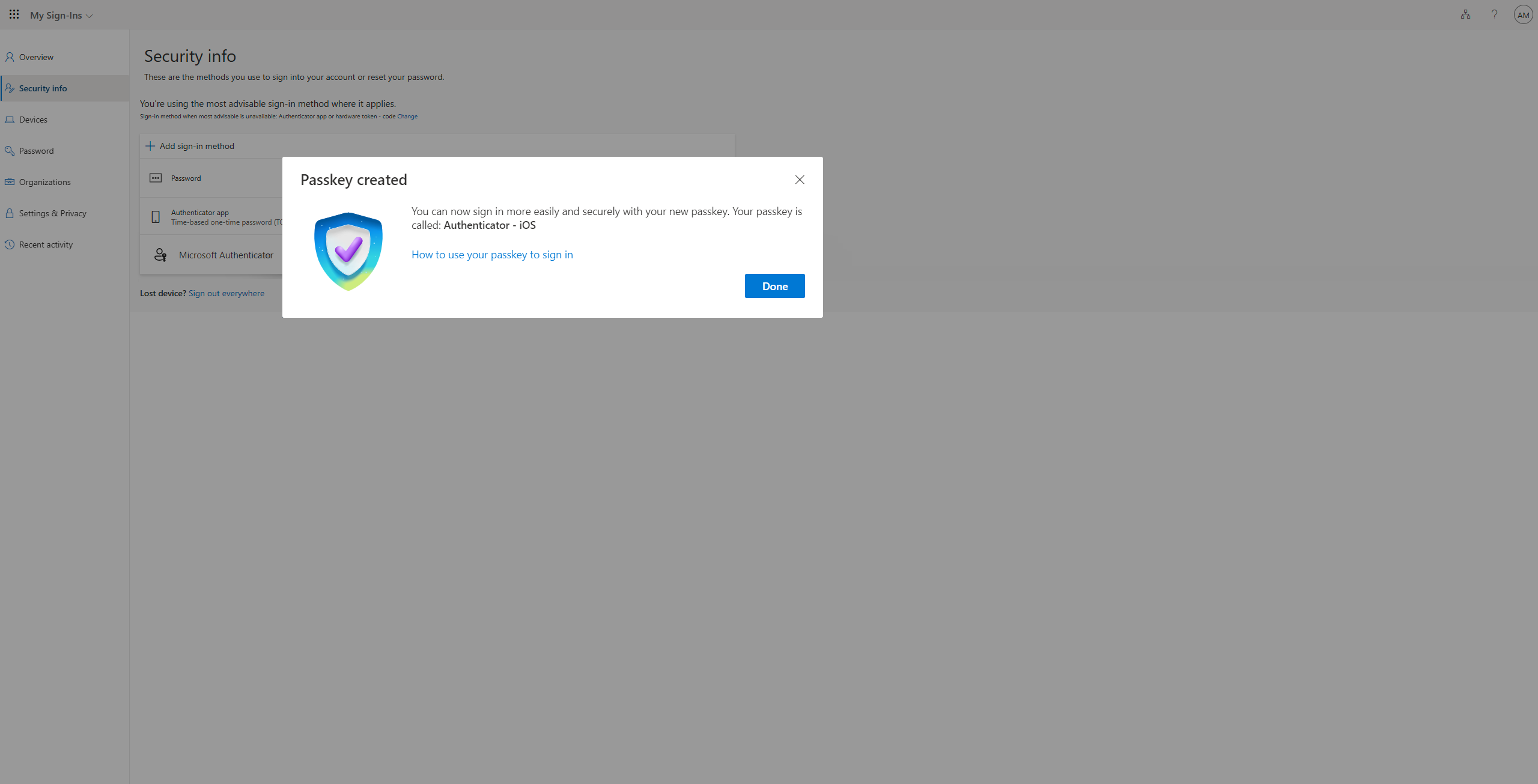
Task: Click Add sign-in method plus icon
Action: click(150, 146)
